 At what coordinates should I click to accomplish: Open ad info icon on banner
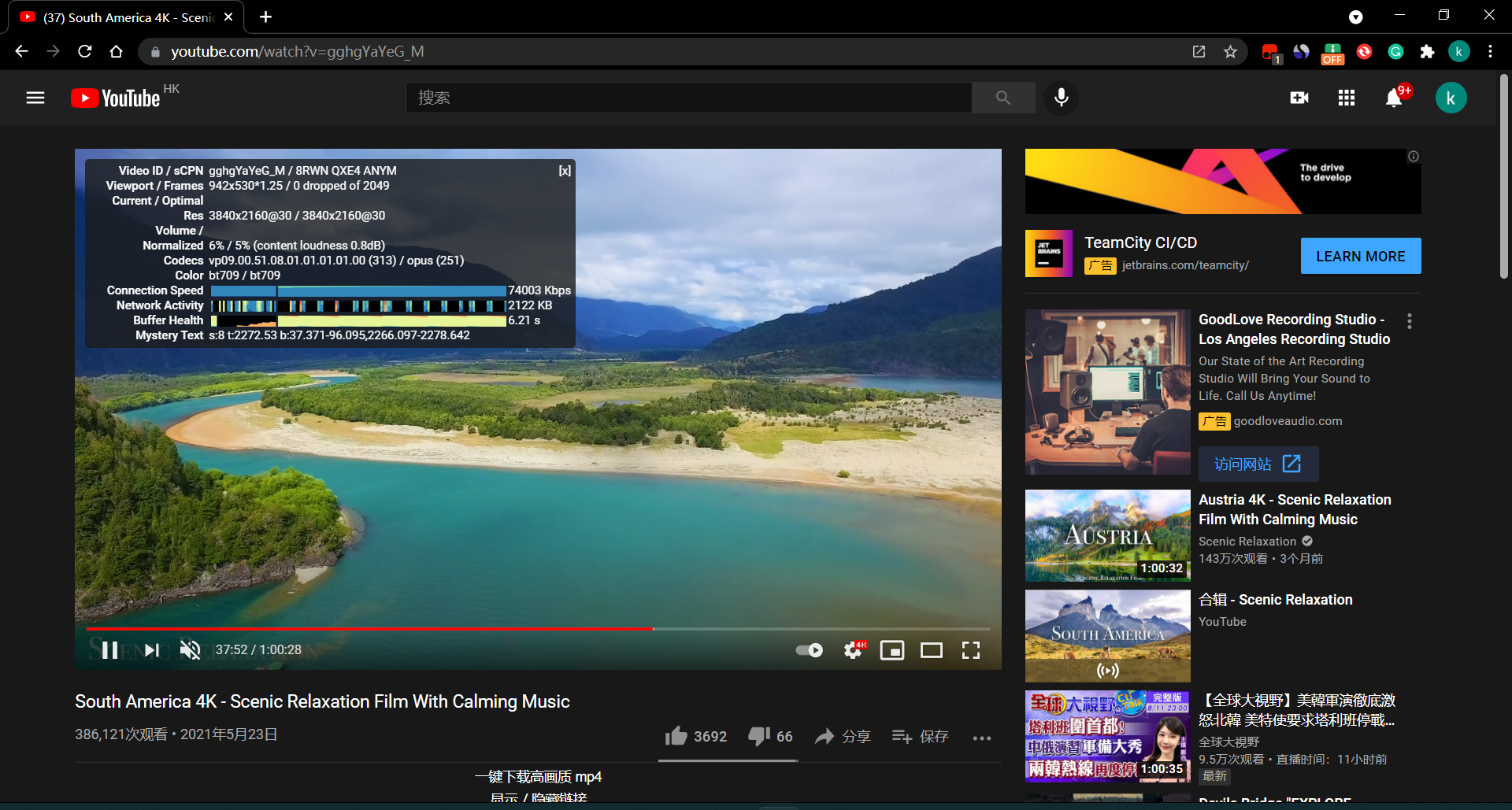[1414, 157]
